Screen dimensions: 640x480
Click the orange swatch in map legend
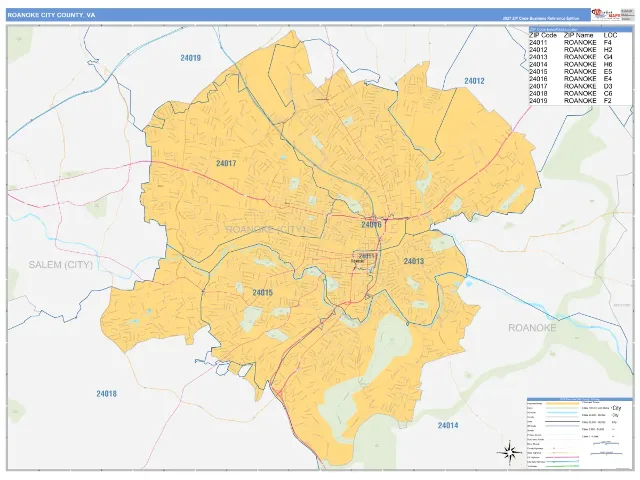(562, 403)
